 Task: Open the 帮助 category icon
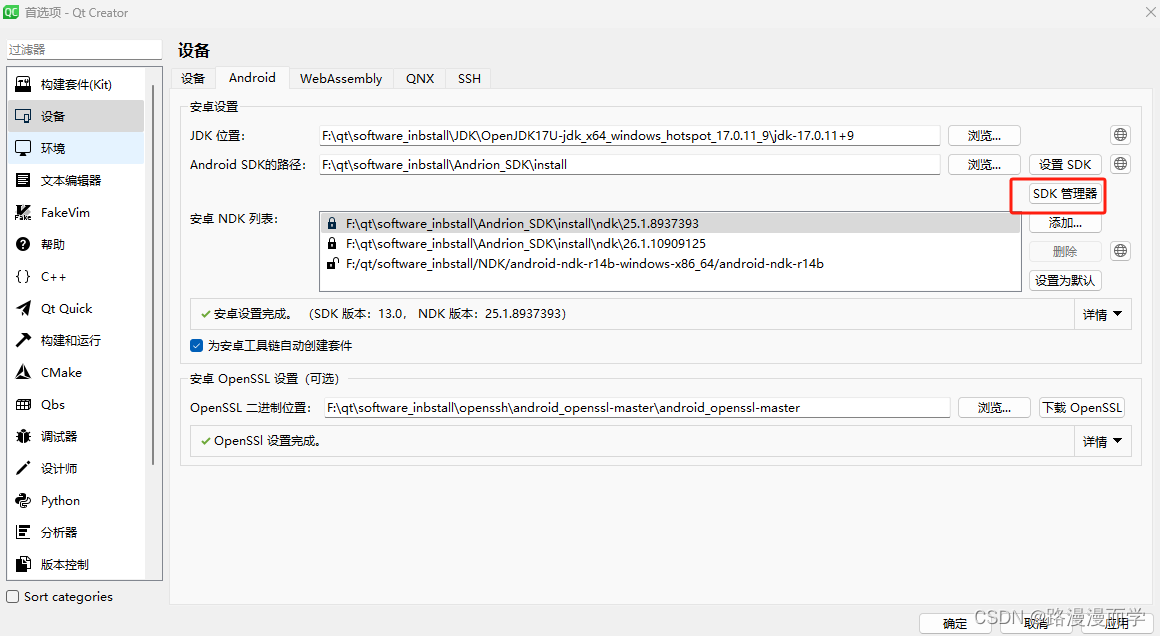coord(24,244)
